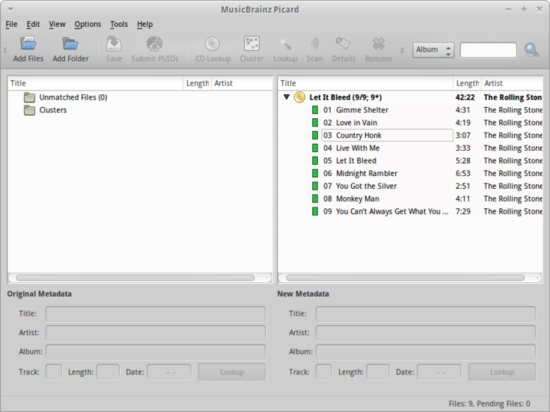Open the Options menu

tap(87, 24)
